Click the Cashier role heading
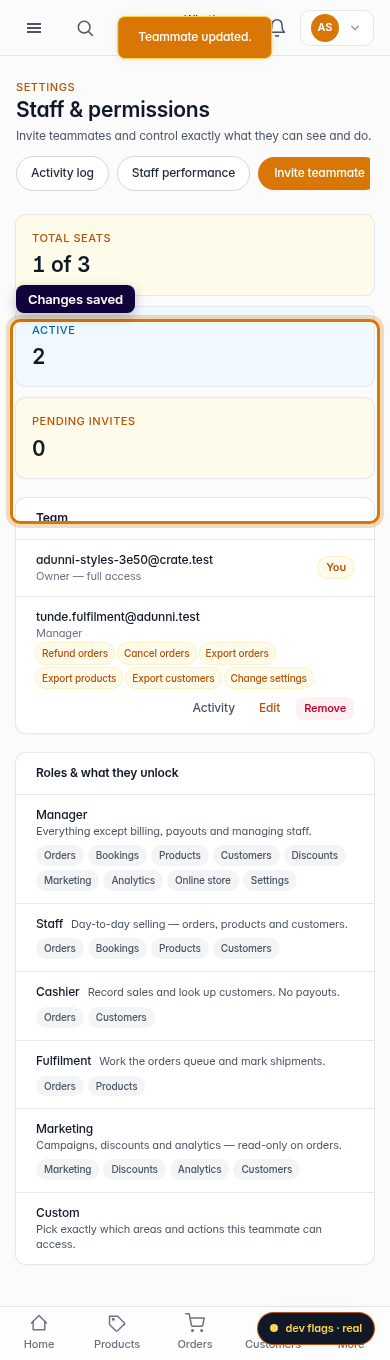Screen dimensions: 390x1360 (x=58, y=992)
